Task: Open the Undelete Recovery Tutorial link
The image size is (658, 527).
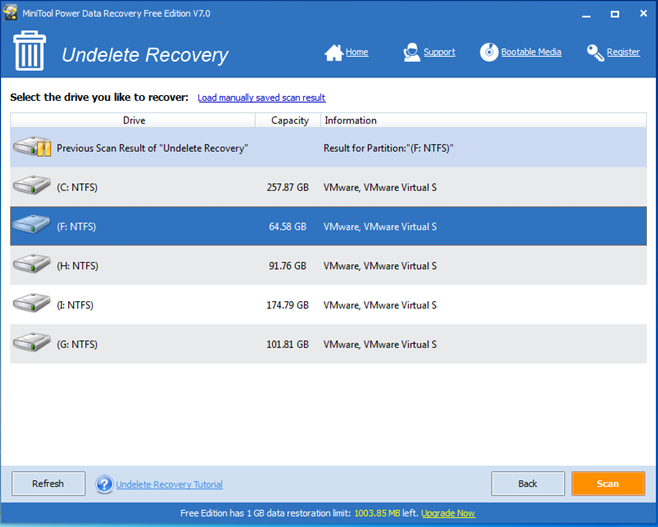Action: pyautogui.click(x=169, y=485)
